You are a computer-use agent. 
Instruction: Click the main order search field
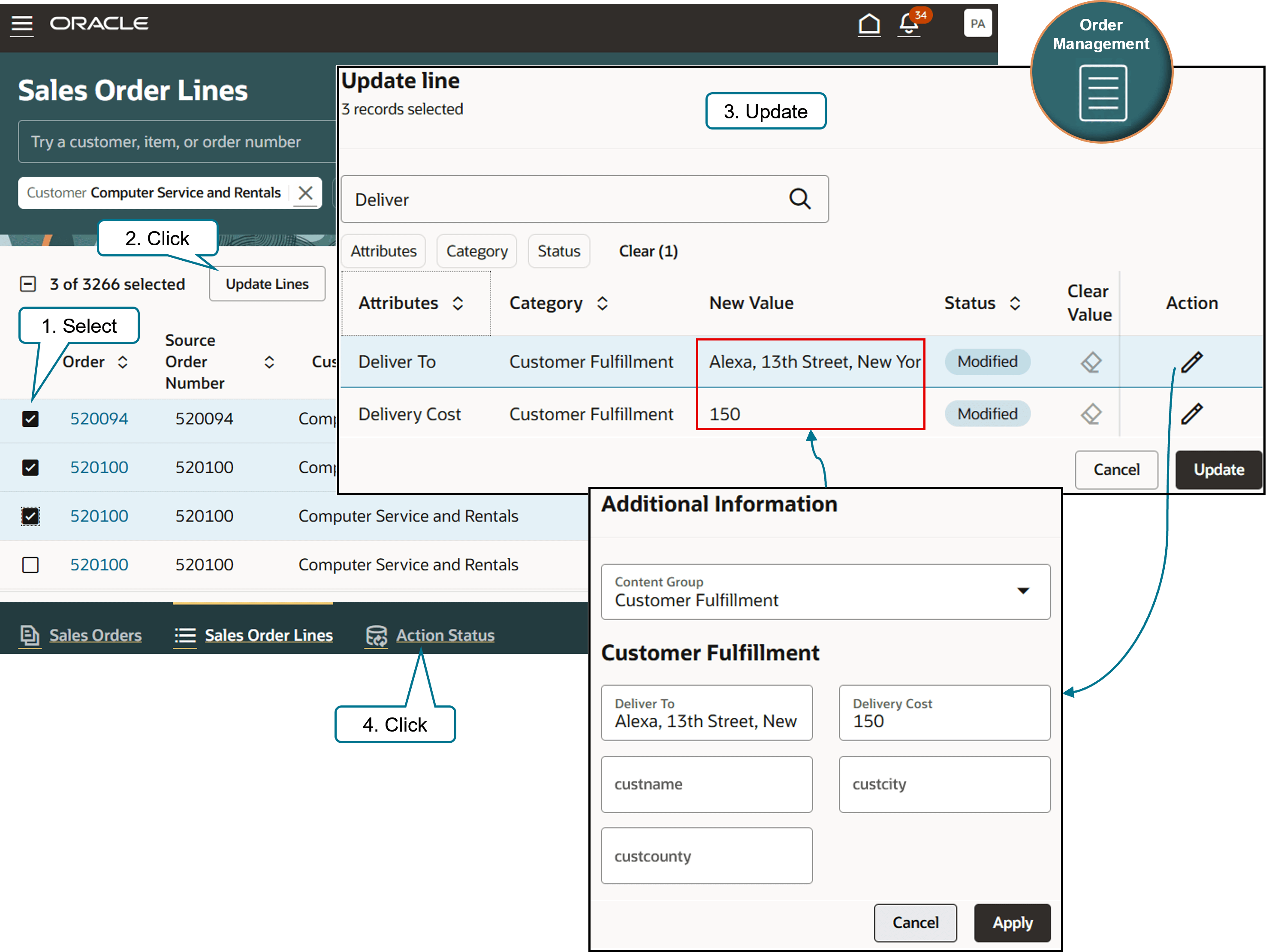point(178,142)
